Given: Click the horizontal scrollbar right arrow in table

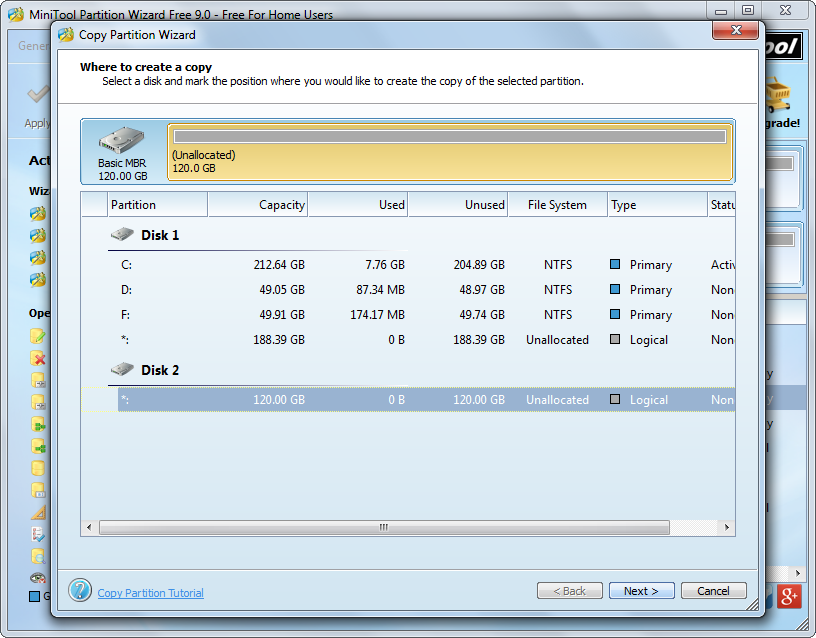Looking at the screenshot, I should coord(727,527).
